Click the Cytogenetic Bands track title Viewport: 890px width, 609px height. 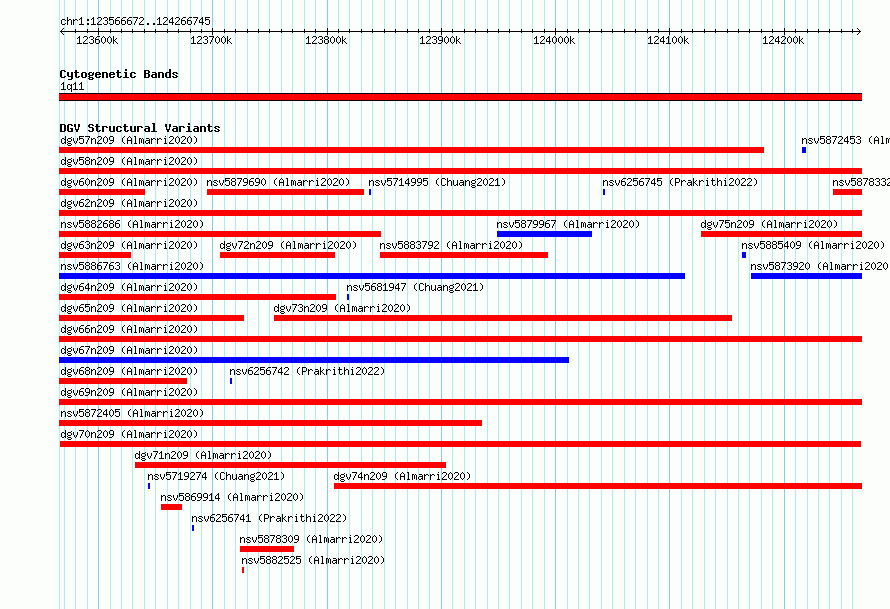pos(119,74)
